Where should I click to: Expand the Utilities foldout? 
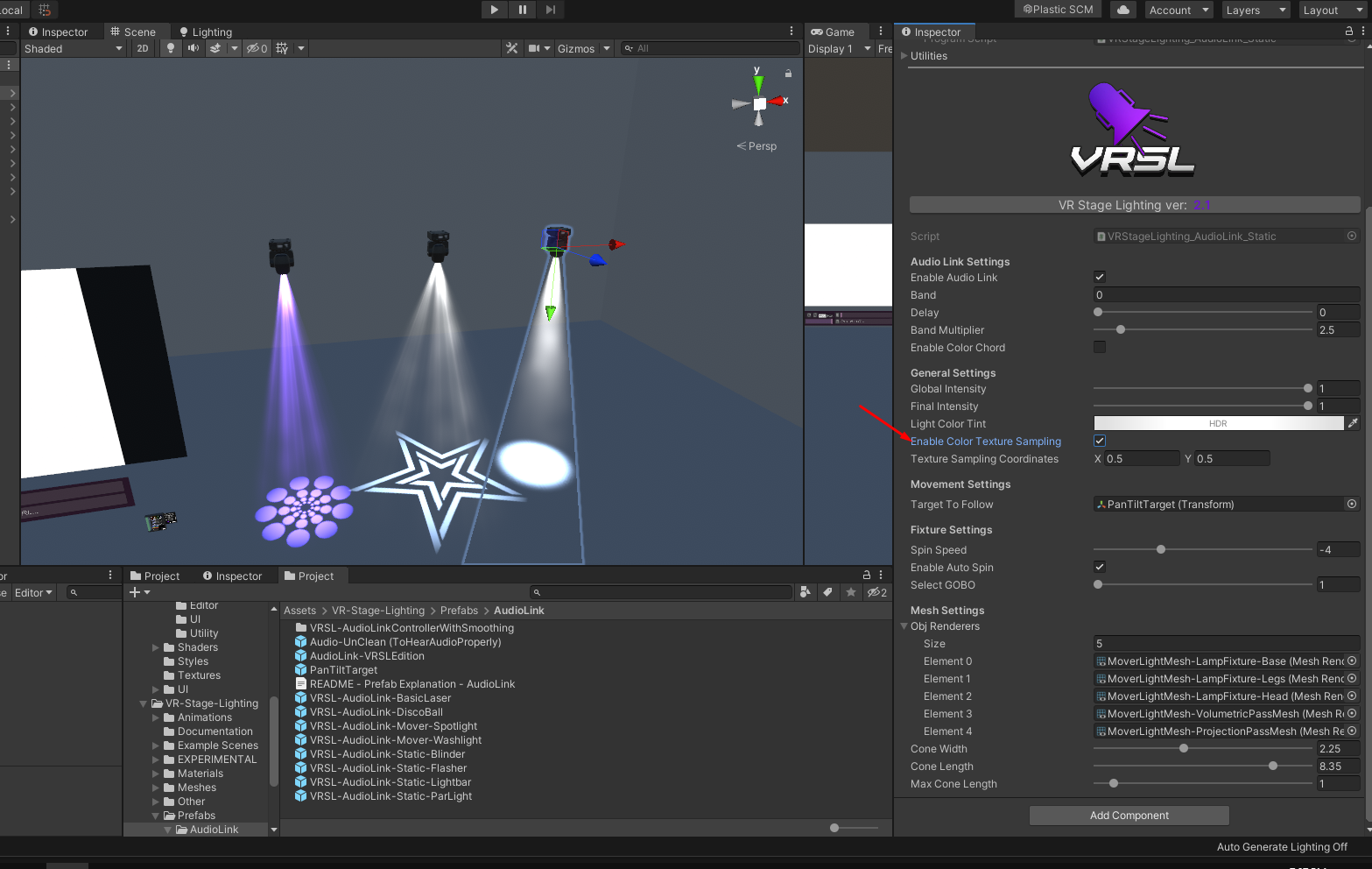point(904,55)
